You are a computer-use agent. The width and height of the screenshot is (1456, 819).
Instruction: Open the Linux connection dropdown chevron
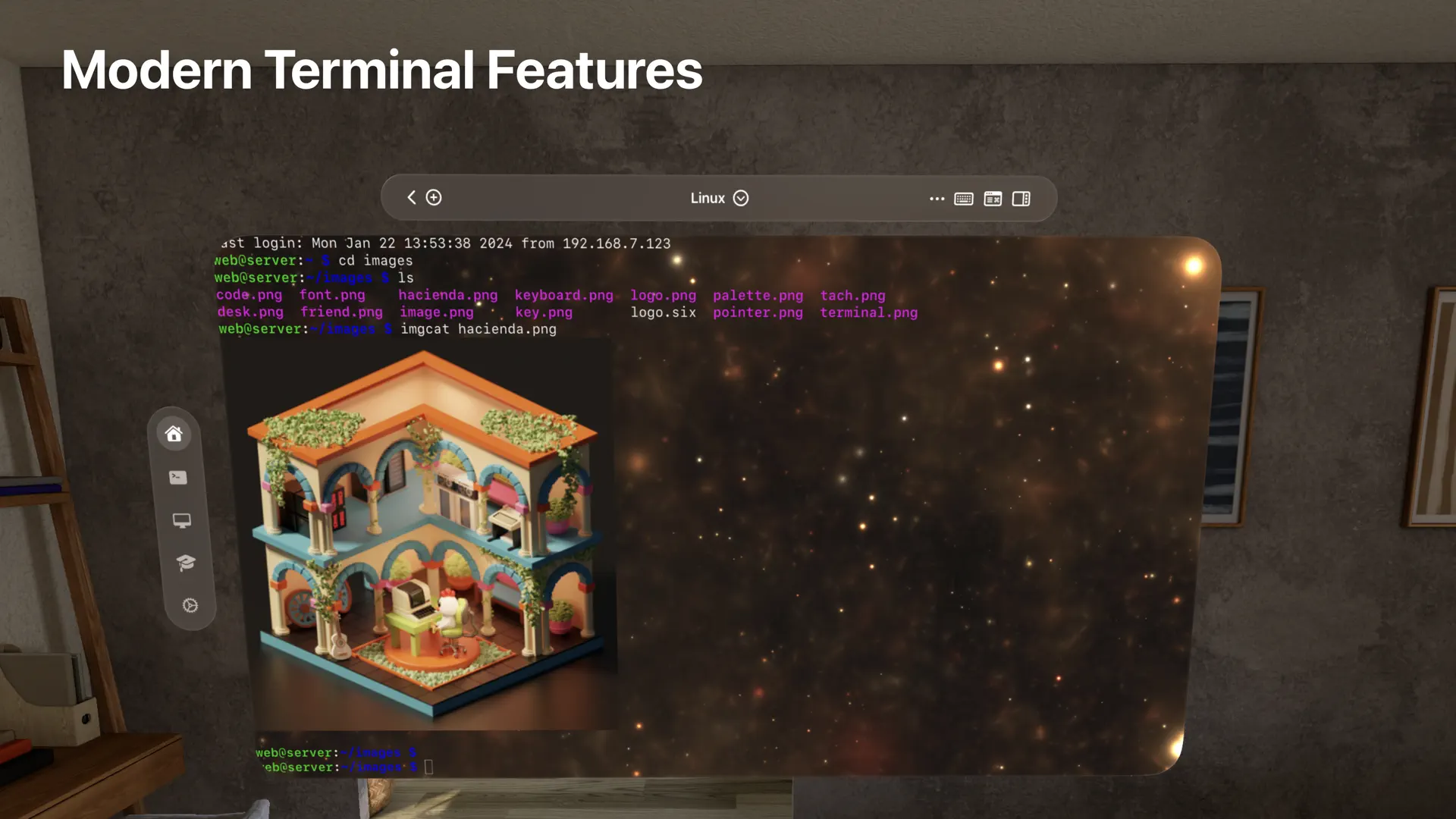point(741,198)
